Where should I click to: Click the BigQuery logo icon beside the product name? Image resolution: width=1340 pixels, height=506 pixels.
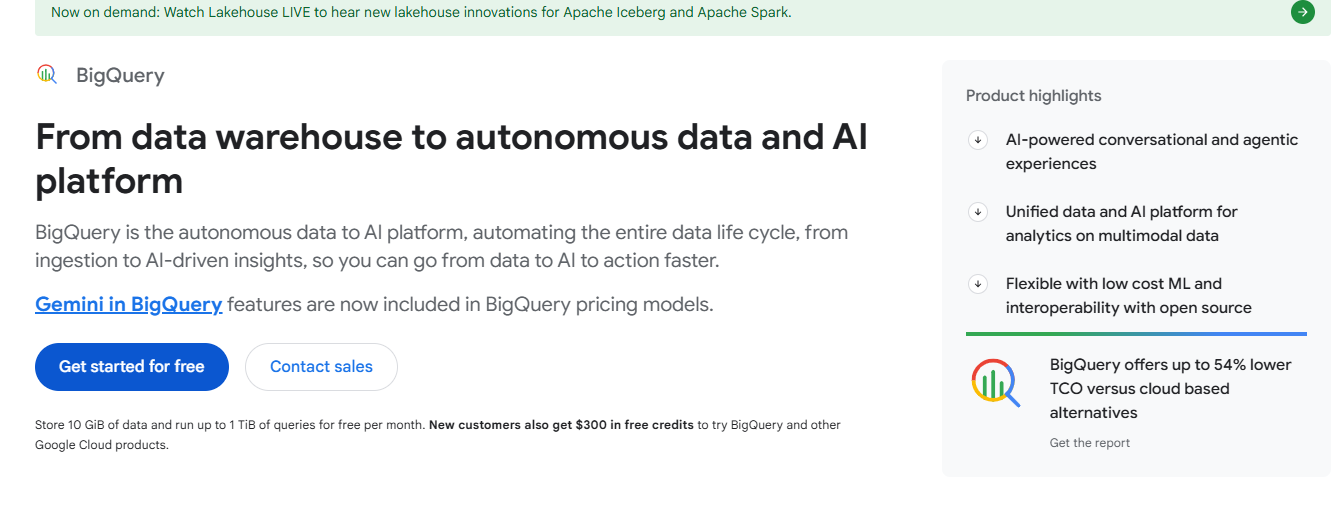[x=47, y=74]
